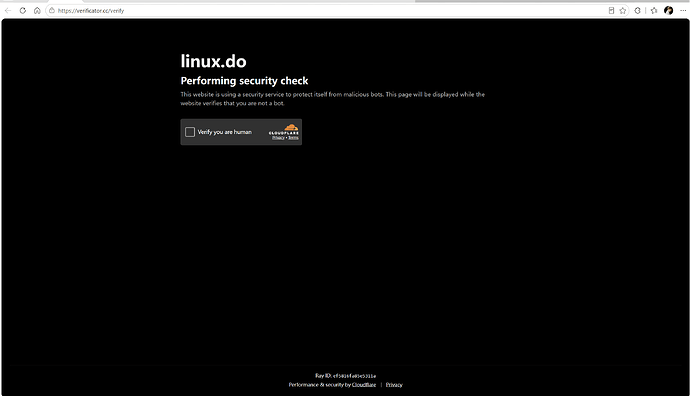
Task: Open the widget's Terms link
Action: click(293, 138)
